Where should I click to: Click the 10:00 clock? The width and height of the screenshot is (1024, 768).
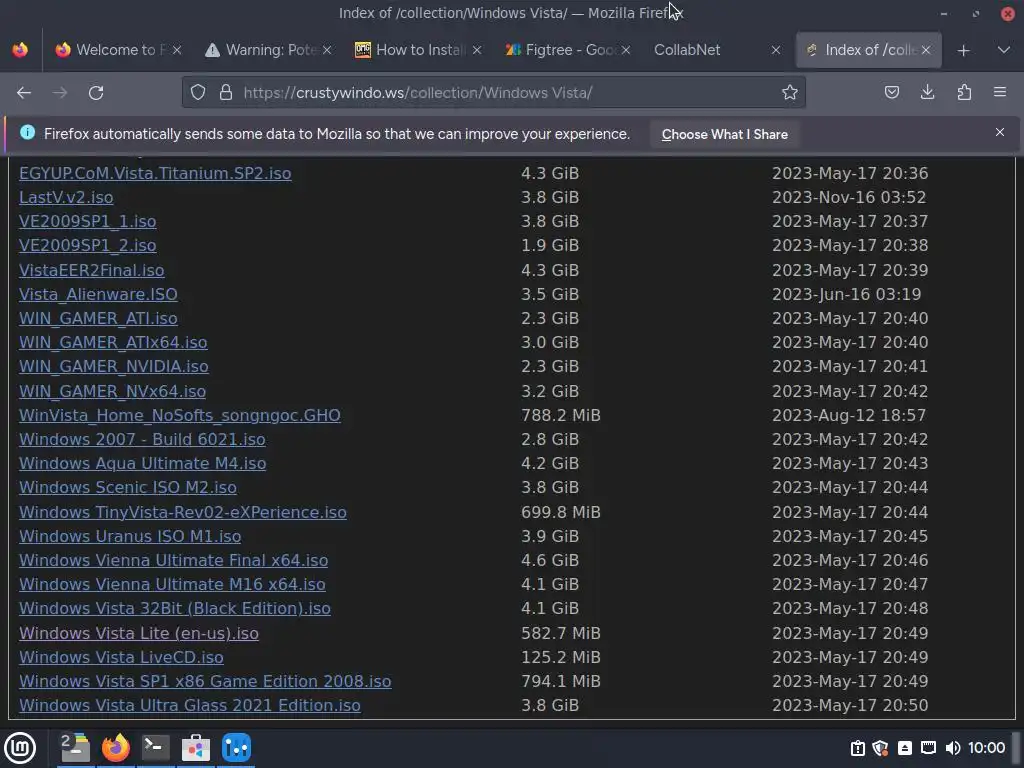pos(986,748)
